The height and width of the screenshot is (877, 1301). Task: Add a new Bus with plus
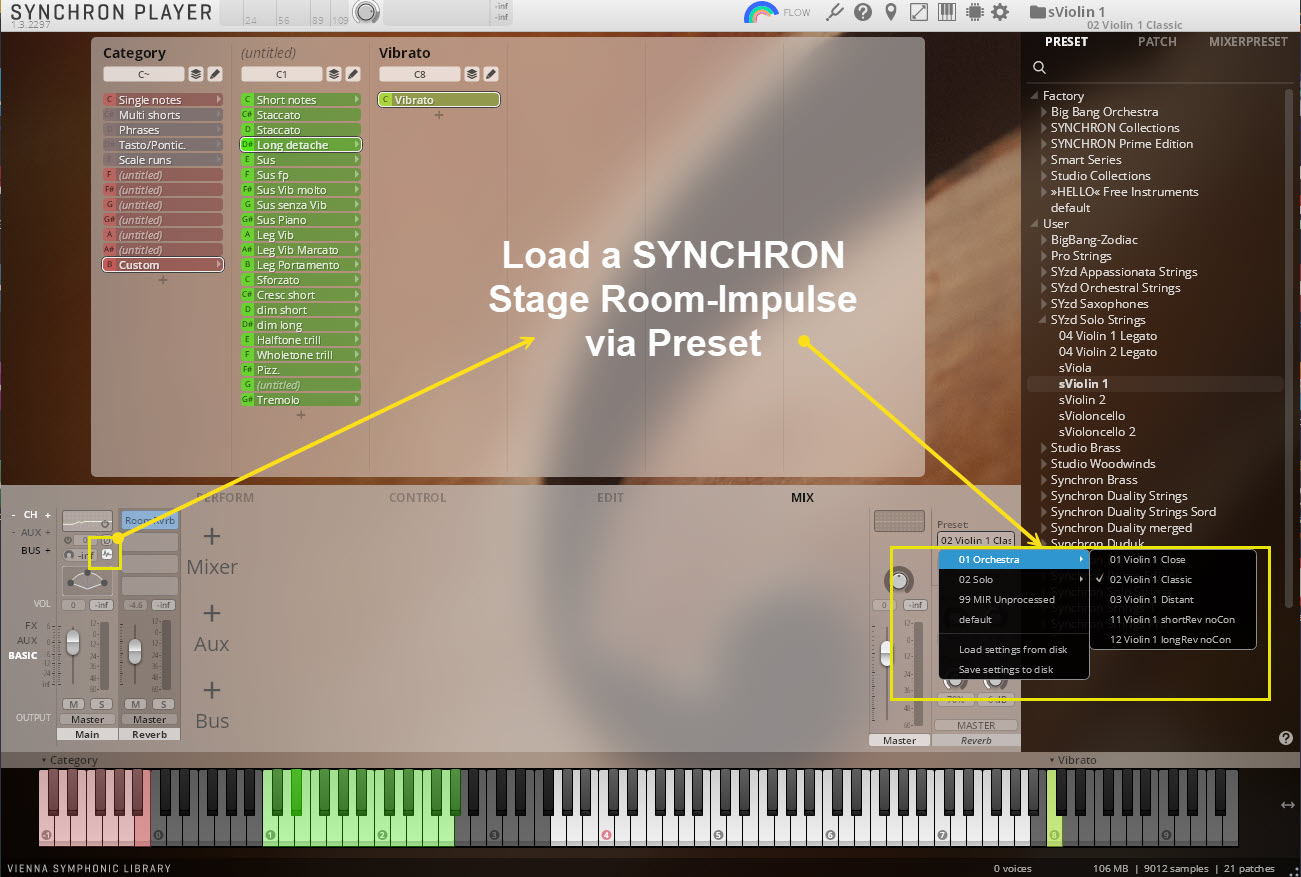tap(212, 691)
